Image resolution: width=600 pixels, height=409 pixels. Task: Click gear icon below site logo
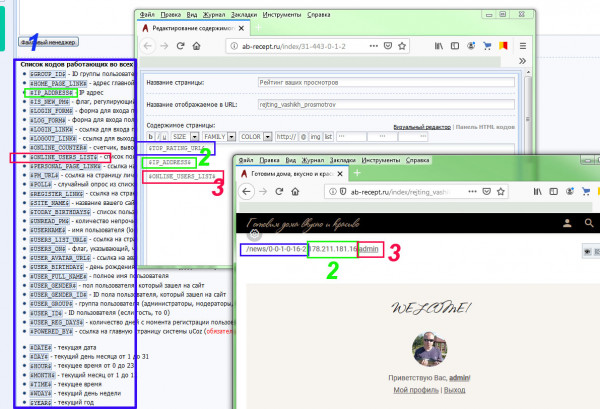click(254, 234)
